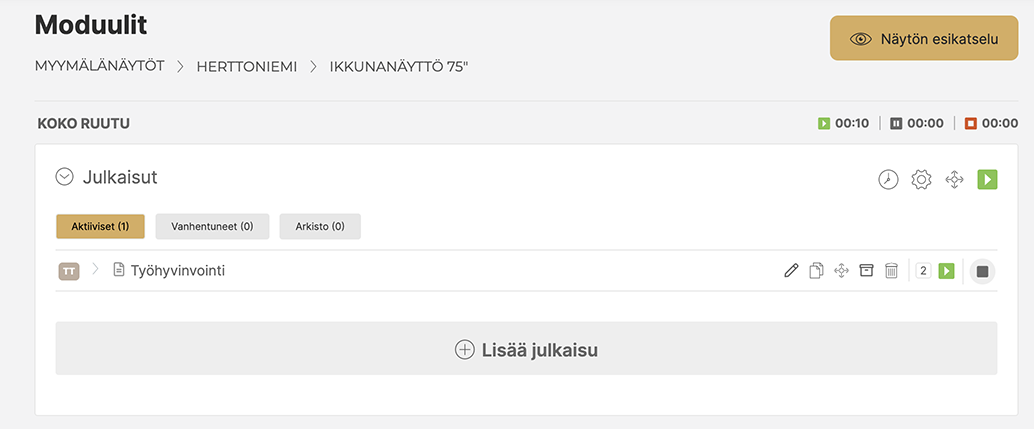The height and width of the screenshot is (429, 1034).
Task: Click the number 2 box in Työhyvinvointi row
Action: click(x=923, y=270)
